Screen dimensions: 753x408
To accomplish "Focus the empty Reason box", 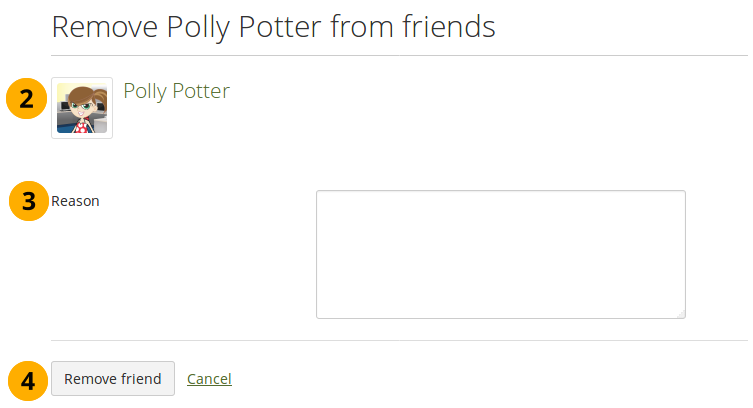I will click(x=500, y=254).
